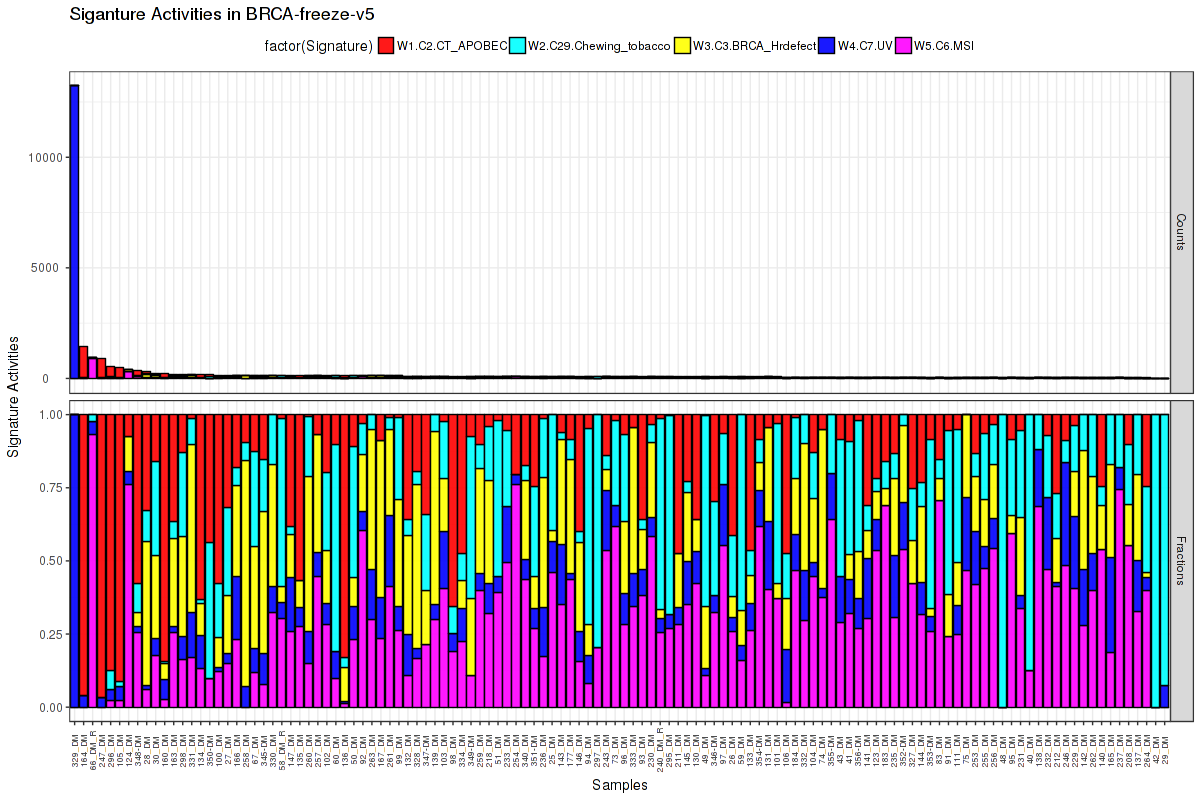Click the 0.50 tick label on Fractions axis
This screenshot has width=1200, height=800.
point(50,561)
